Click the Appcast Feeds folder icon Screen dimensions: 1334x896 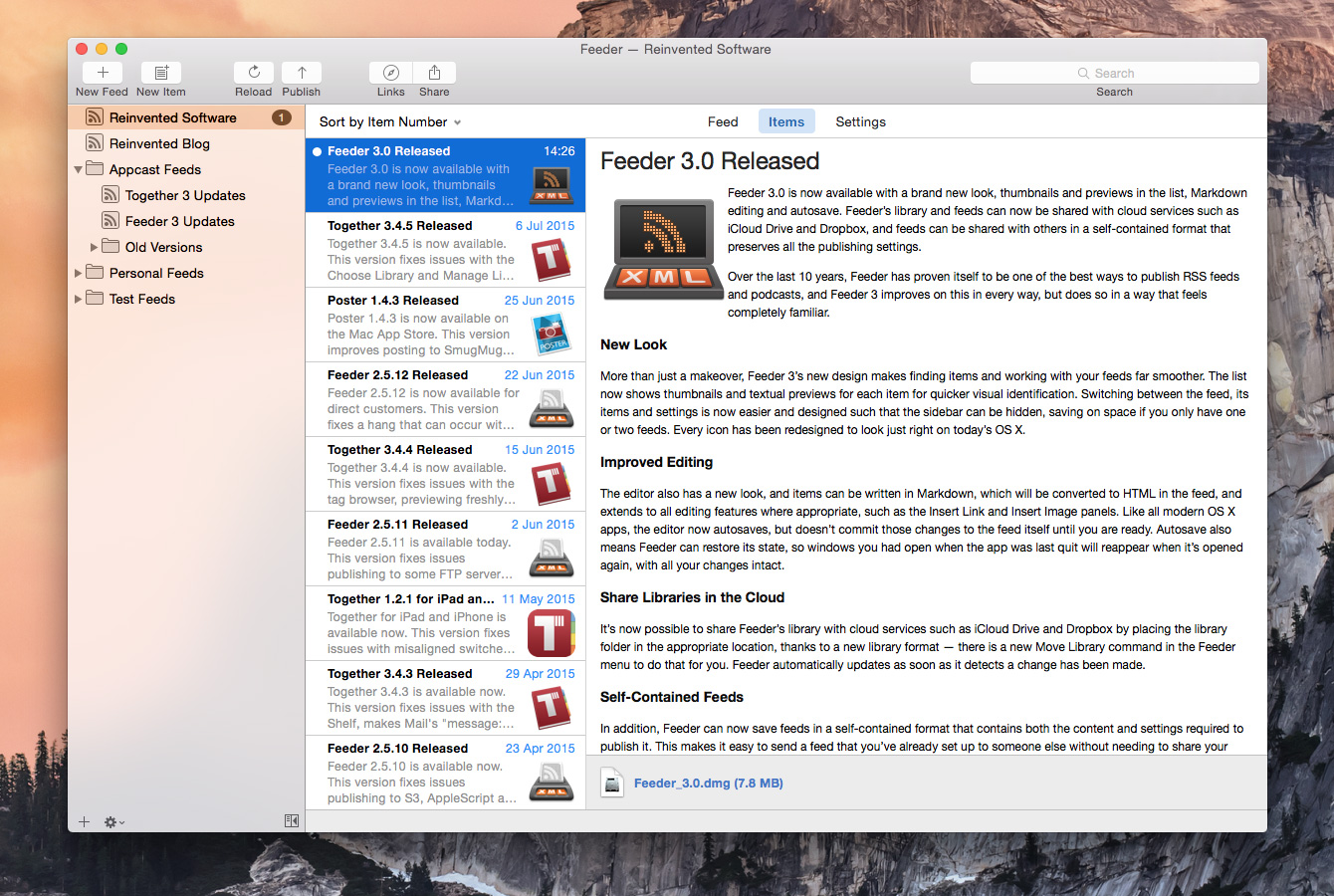(95, 168)
